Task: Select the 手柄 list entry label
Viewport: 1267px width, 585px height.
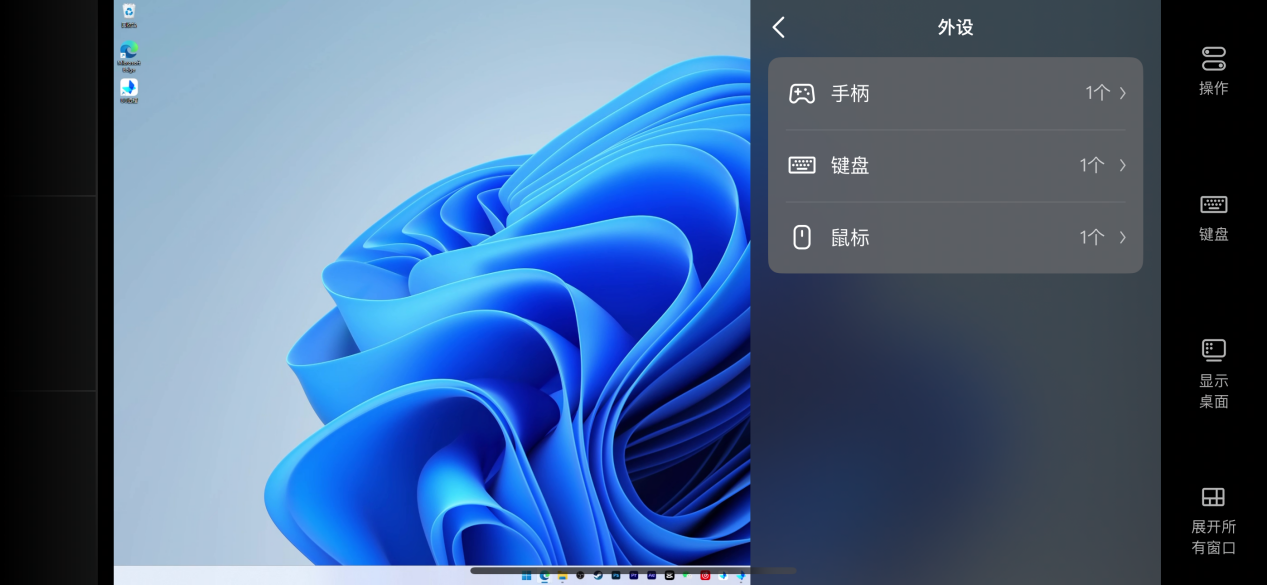Action: click(850, 93)
